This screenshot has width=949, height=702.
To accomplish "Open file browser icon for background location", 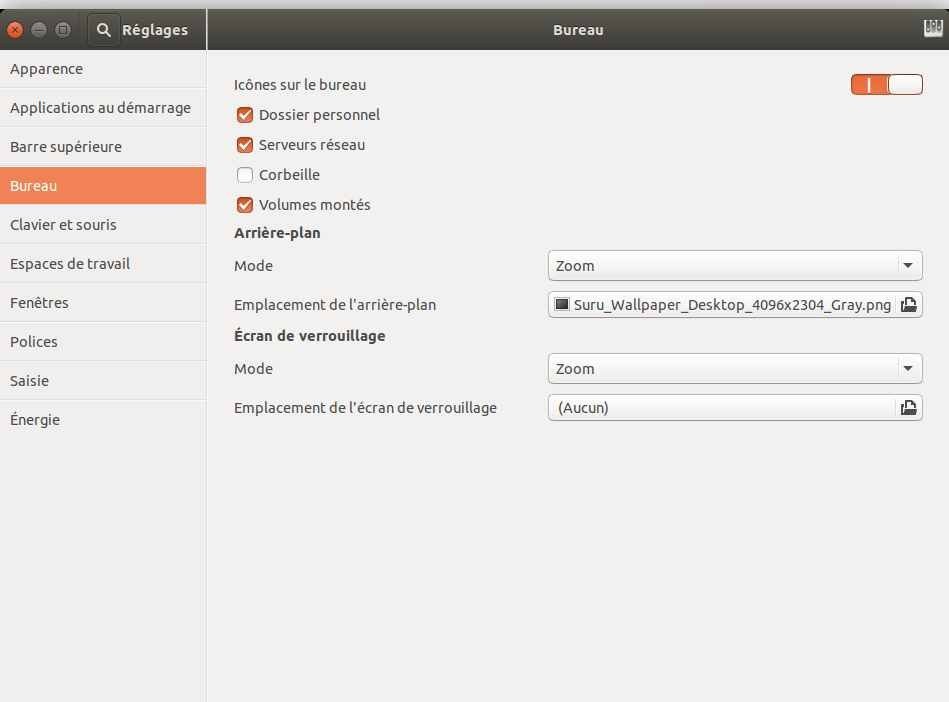I will click(x=908, y=305).
